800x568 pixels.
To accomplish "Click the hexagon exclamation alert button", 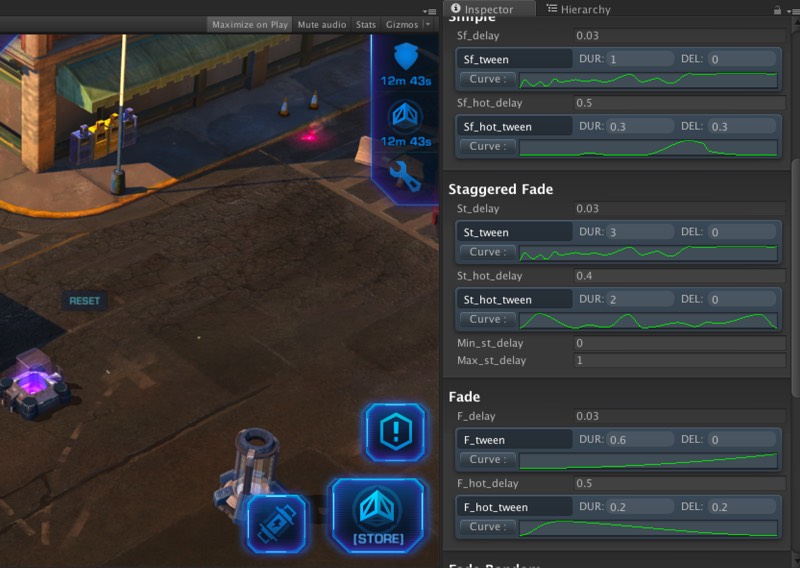I will pyautogui.click(x=395, y=432).
